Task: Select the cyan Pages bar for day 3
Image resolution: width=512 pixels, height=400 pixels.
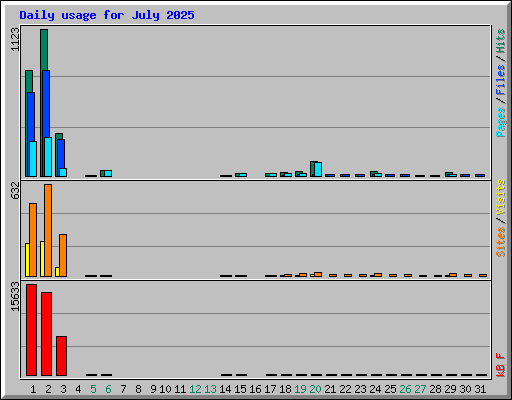Action: [x=63, y=172]
